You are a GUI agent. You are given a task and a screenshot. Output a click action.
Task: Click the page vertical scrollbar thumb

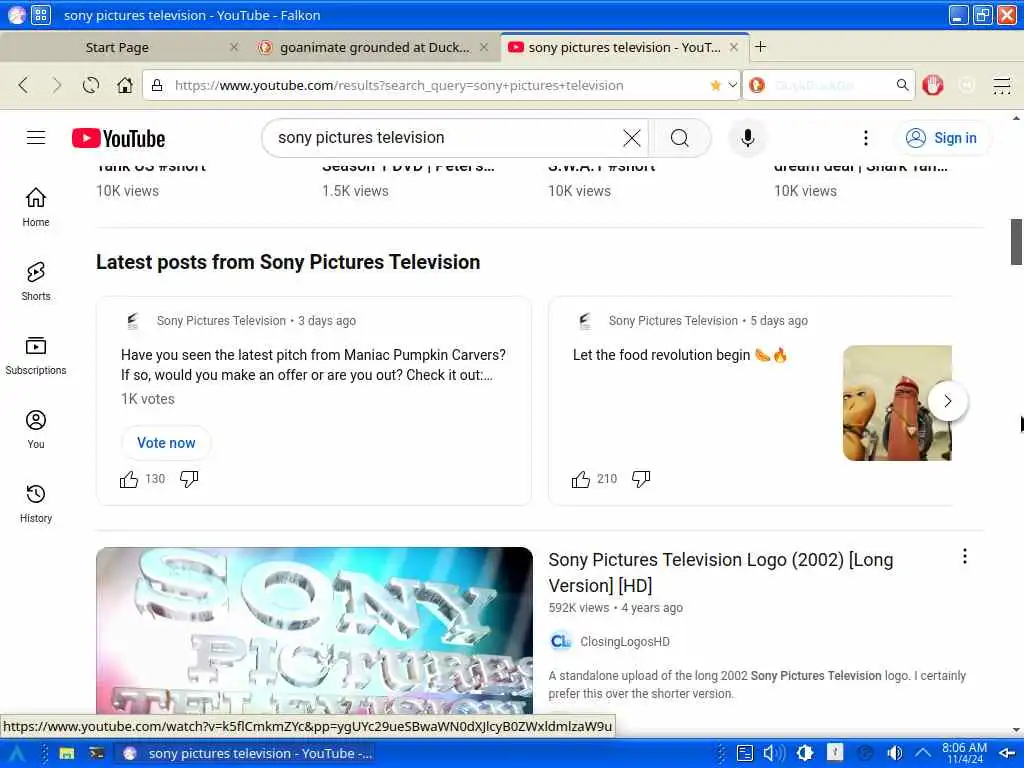[x=1016, y=242]
